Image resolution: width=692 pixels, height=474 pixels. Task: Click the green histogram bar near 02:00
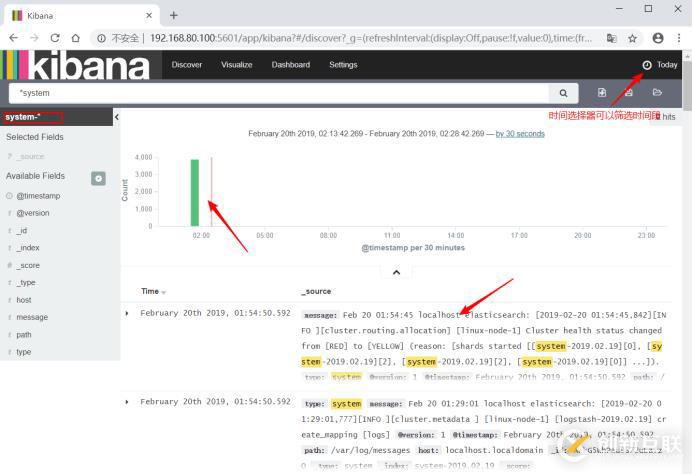[195, 193]
